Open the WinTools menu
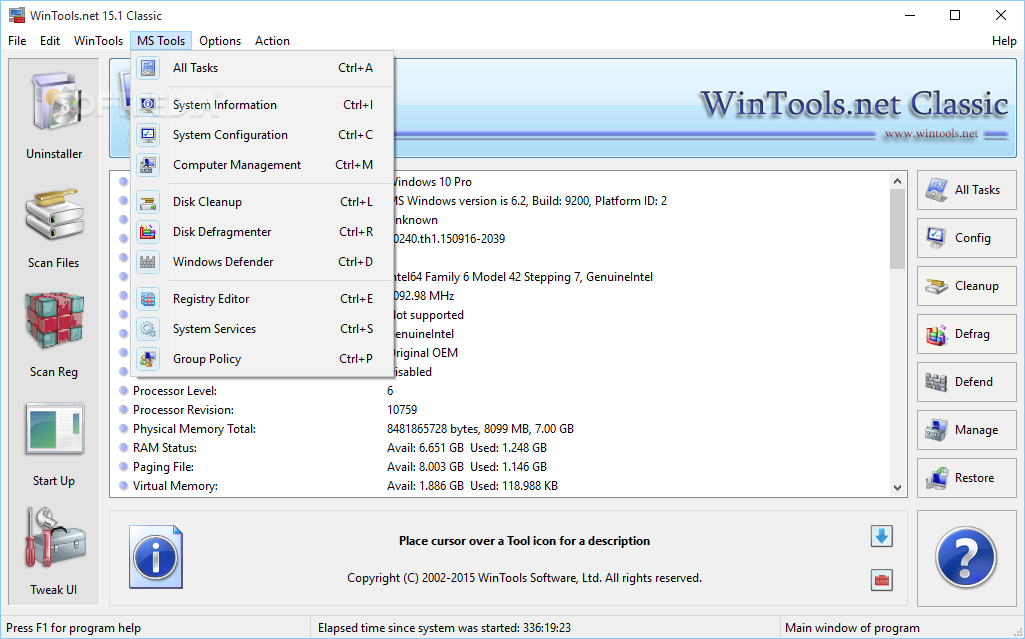This screenshot has width=1025, height=639. (99, 41)
